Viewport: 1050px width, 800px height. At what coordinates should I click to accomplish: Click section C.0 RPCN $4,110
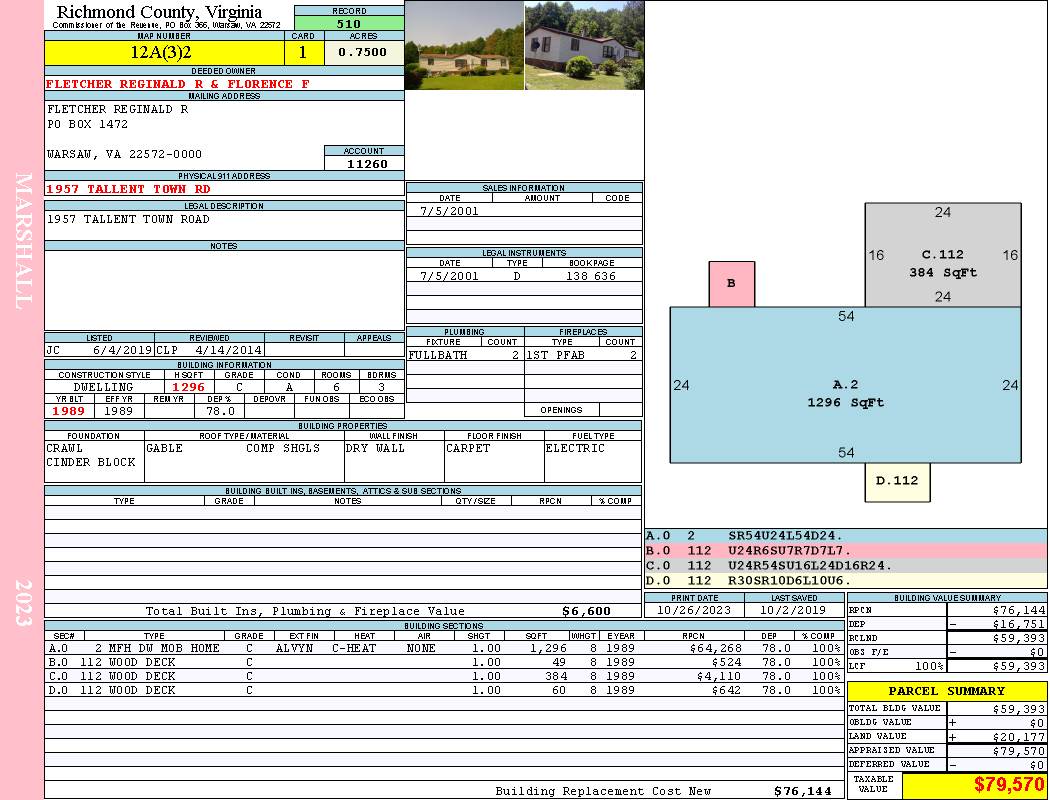point(719,676)
